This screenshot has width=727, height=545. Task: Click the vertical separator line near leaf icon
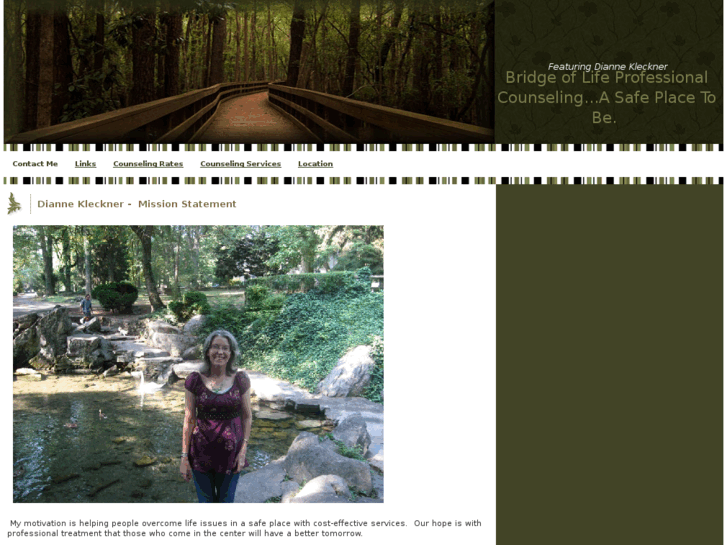coord(31,204)
